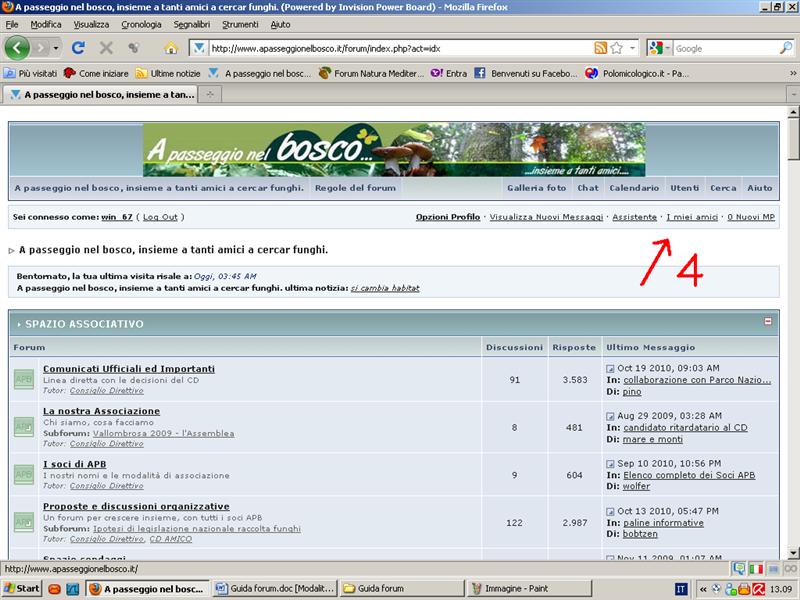800x600 pixels.
Task: Click the Cerca search link
Action: [x=723, y=188]
